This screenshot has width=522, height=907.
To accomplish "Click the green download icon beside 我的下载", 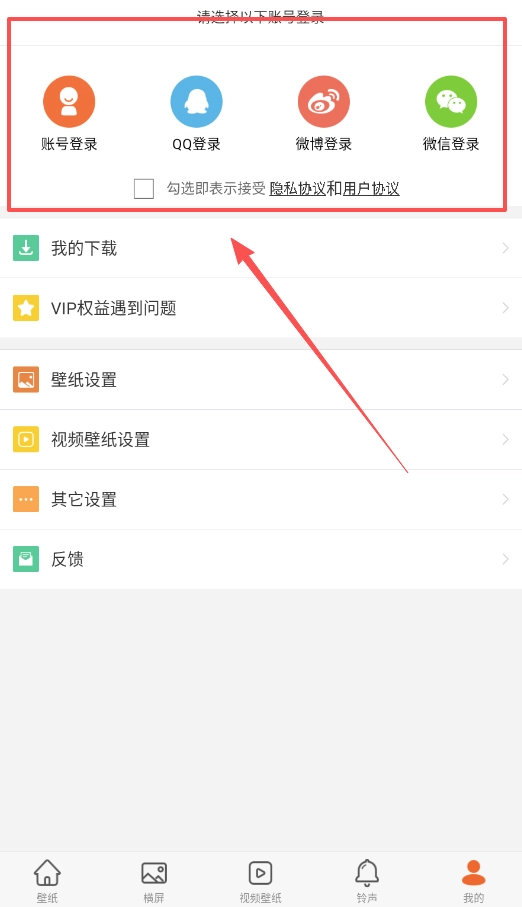I will tap(26, 248).
